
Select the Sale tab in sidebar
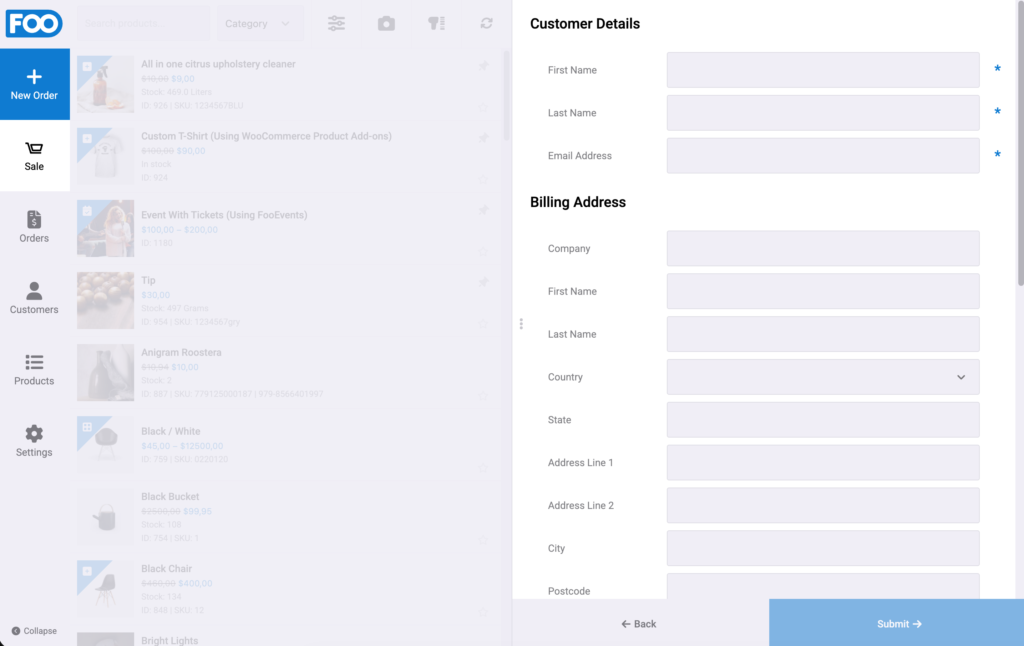coord(34,155)
